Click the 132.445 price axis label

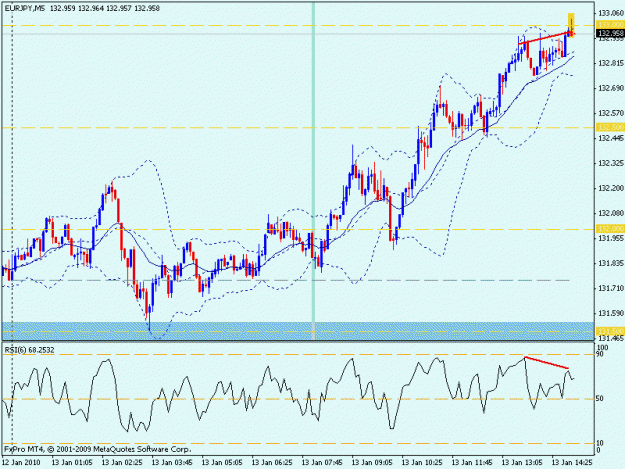[x=610, y=138]
